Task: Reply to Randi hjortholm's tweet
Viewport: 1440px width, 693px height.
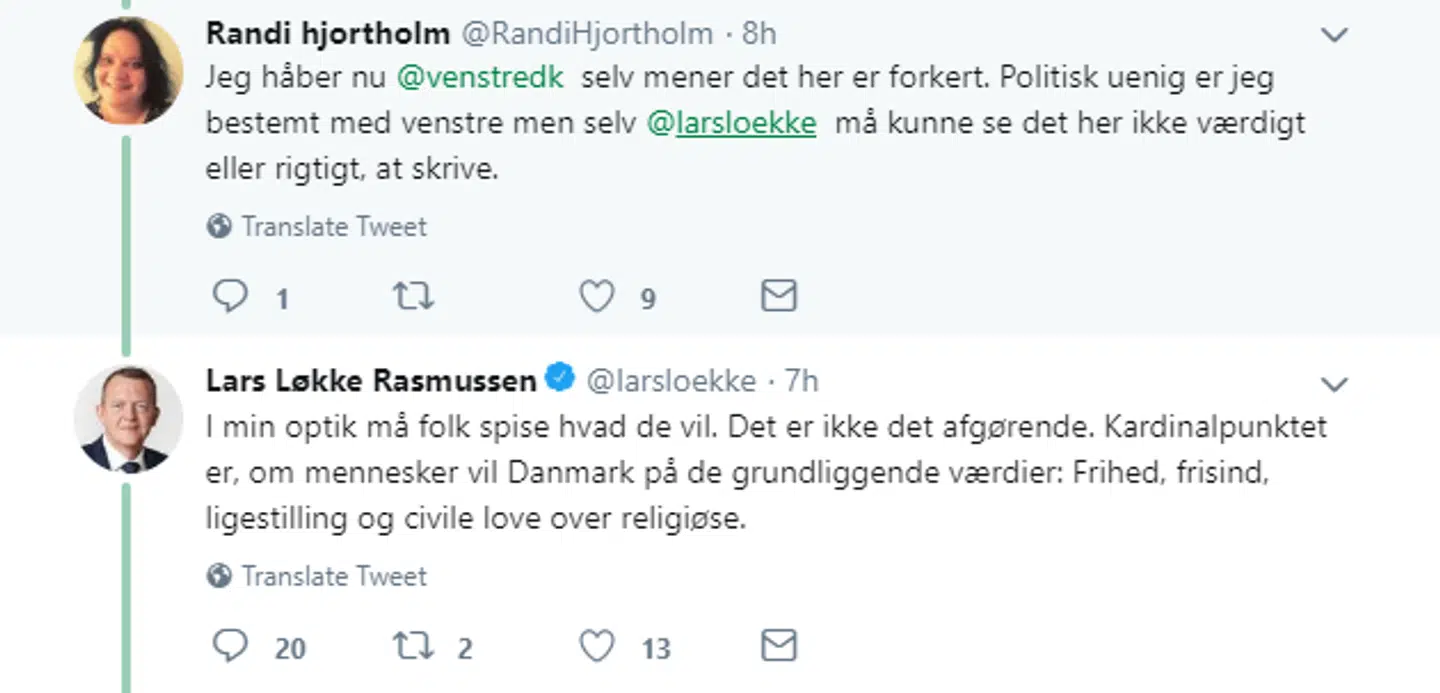Action: [231, 296]
